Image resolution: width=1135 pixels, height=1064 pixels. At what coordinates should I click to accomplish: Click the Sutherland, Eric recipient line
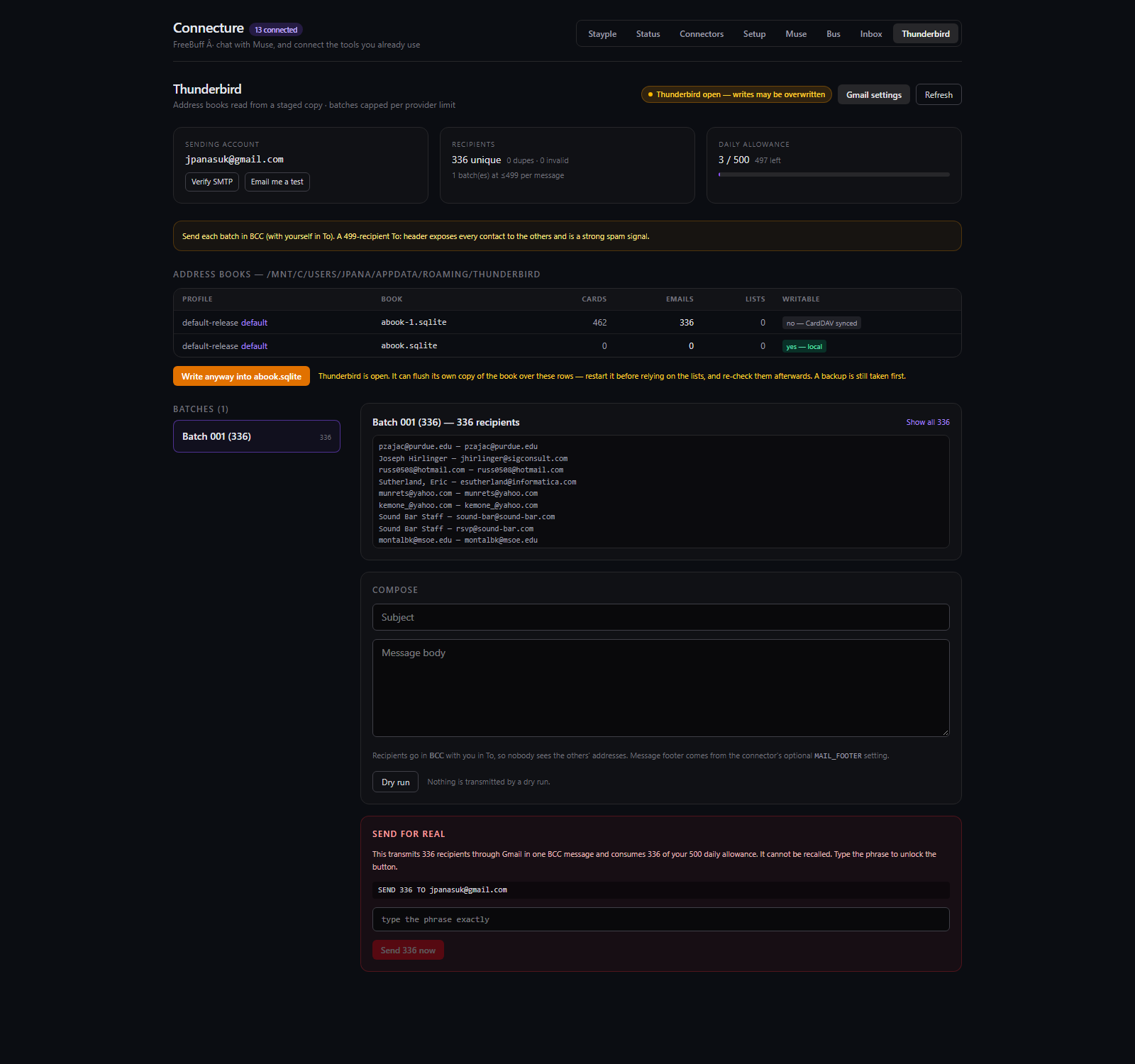pyautogui.click(x=477, y=482)
